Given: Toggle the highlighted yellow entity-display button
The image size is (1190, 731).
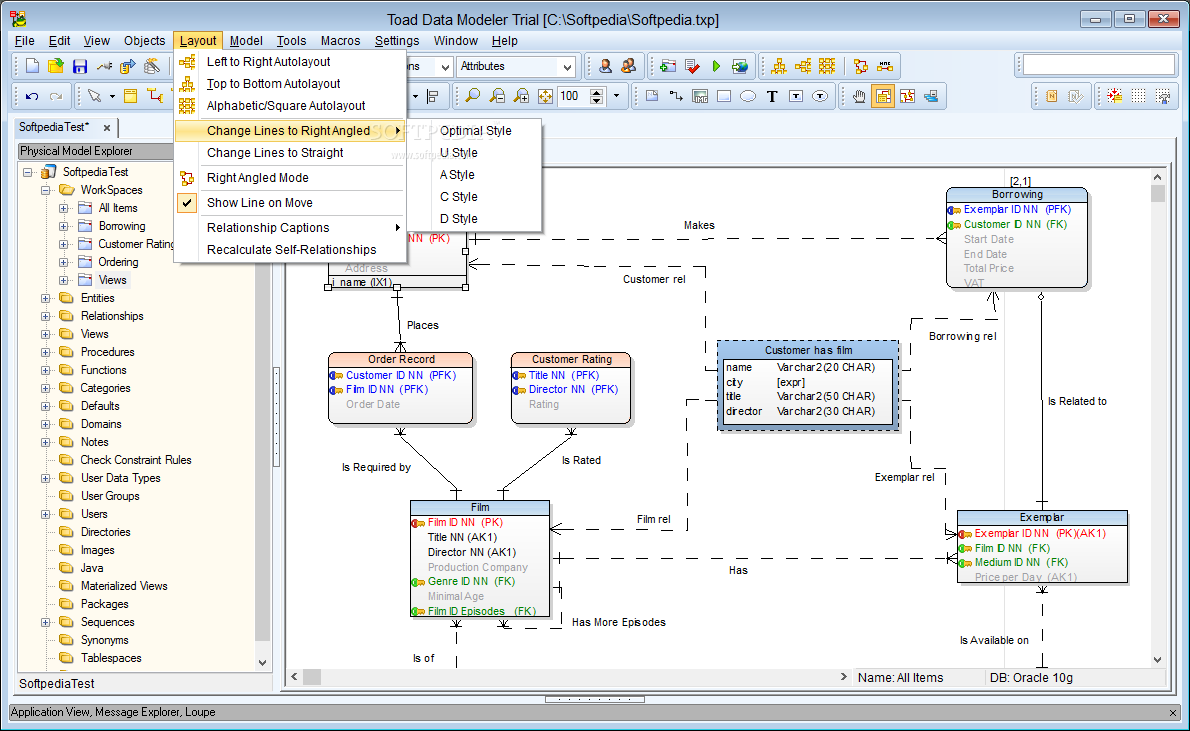Looking at the screenshot, I should pyautogui.click(x=883, y=96).
